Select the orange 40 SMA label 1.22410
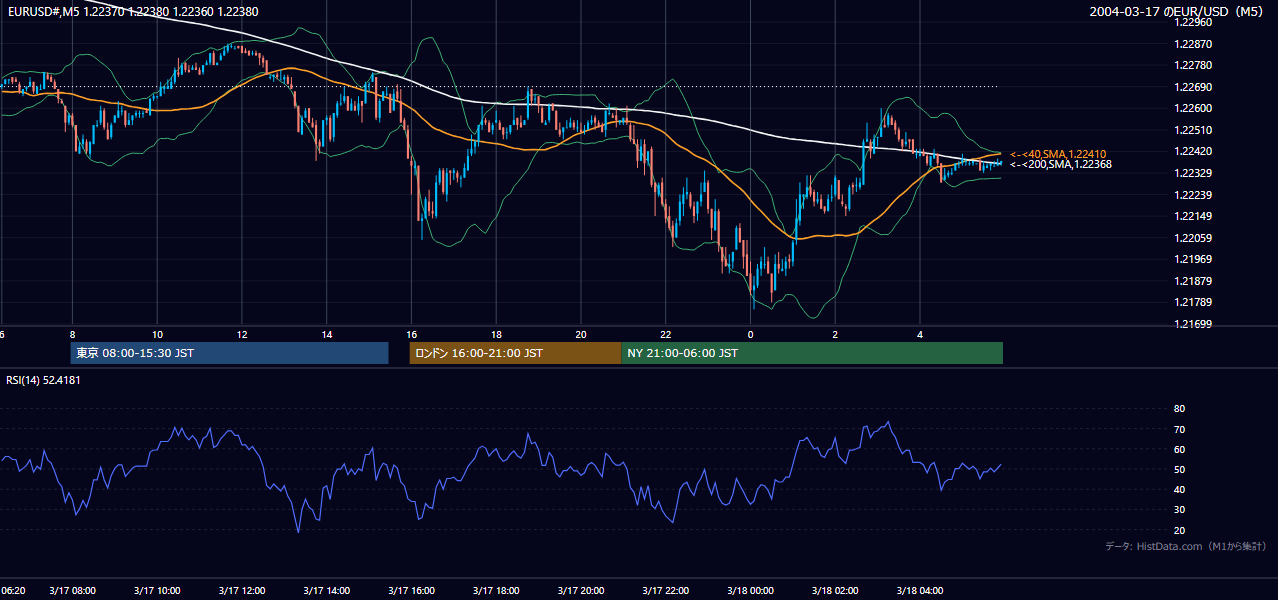1278x600 pixels. (x=1059, y=154)
